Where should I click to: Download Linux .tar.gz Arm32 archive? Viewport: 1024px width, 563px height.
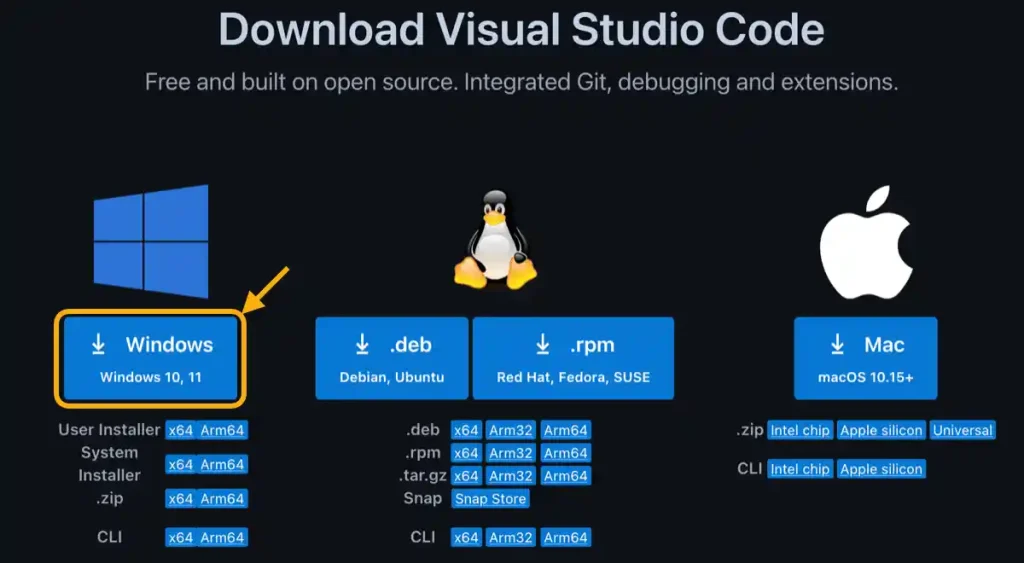point(511,475)
